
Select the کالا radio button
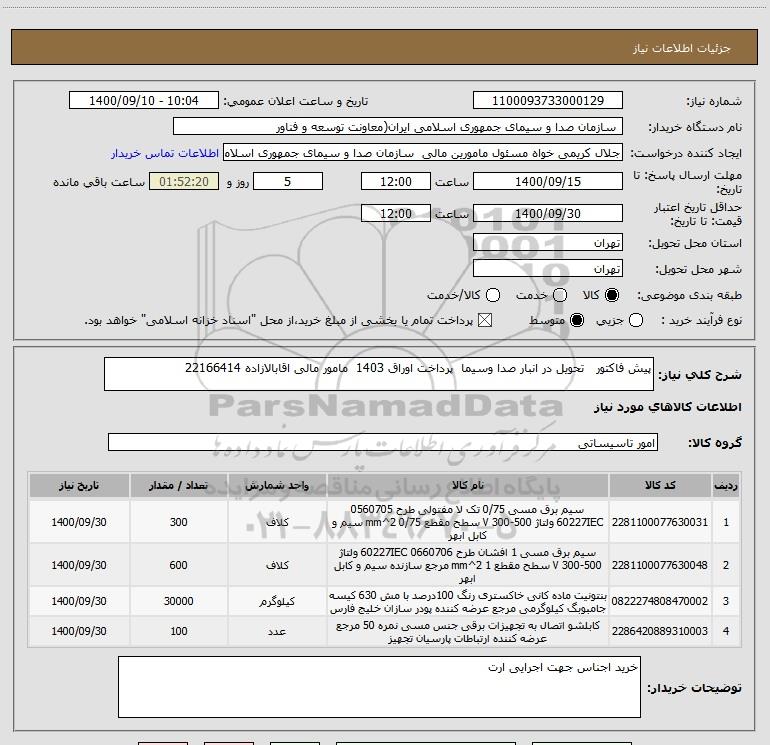point(614,296)
